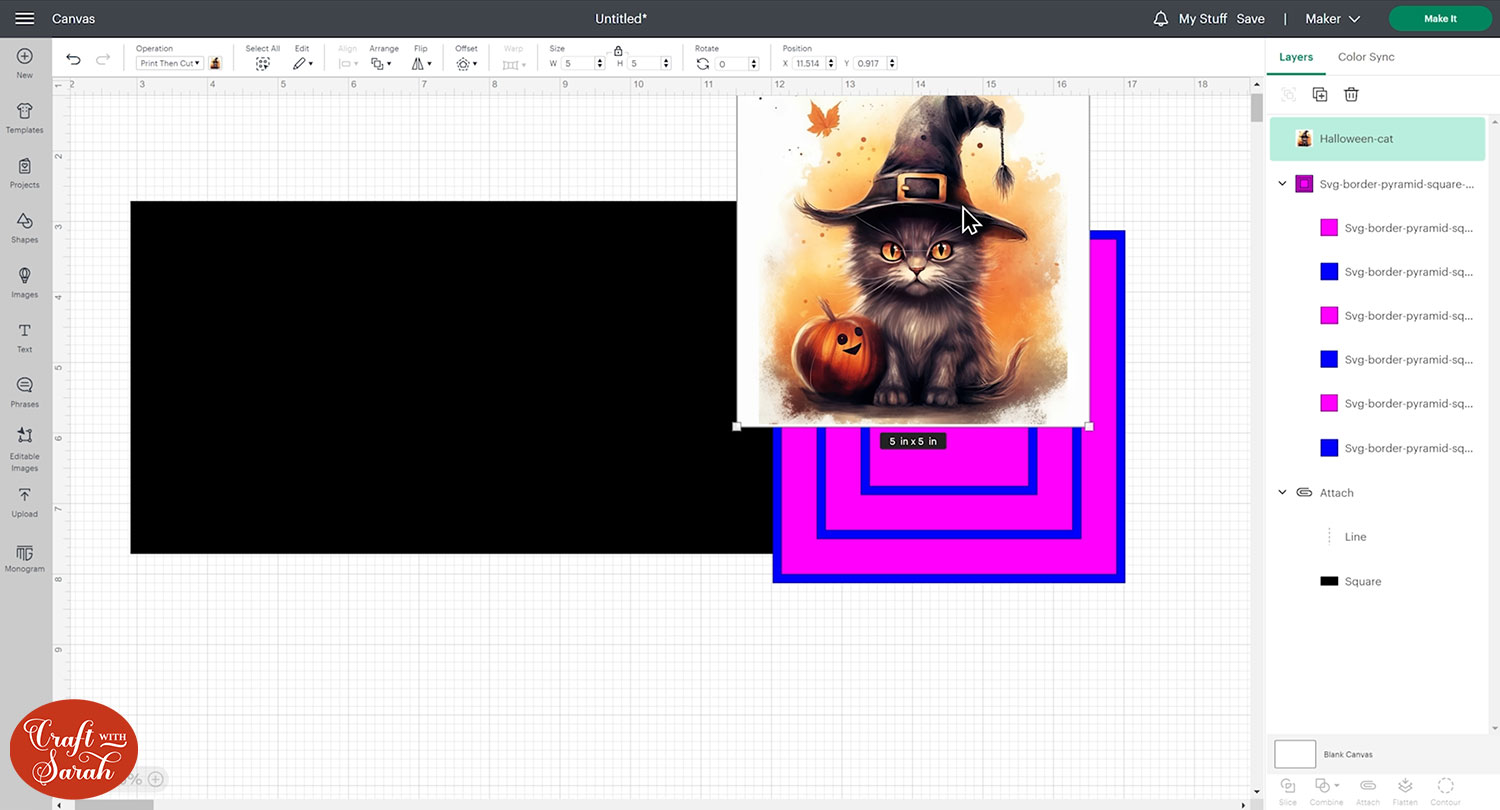Click the Svg-border-pyramid-square group color swatch
This screenshot has width=1500, height=810.
point(1304,184)
